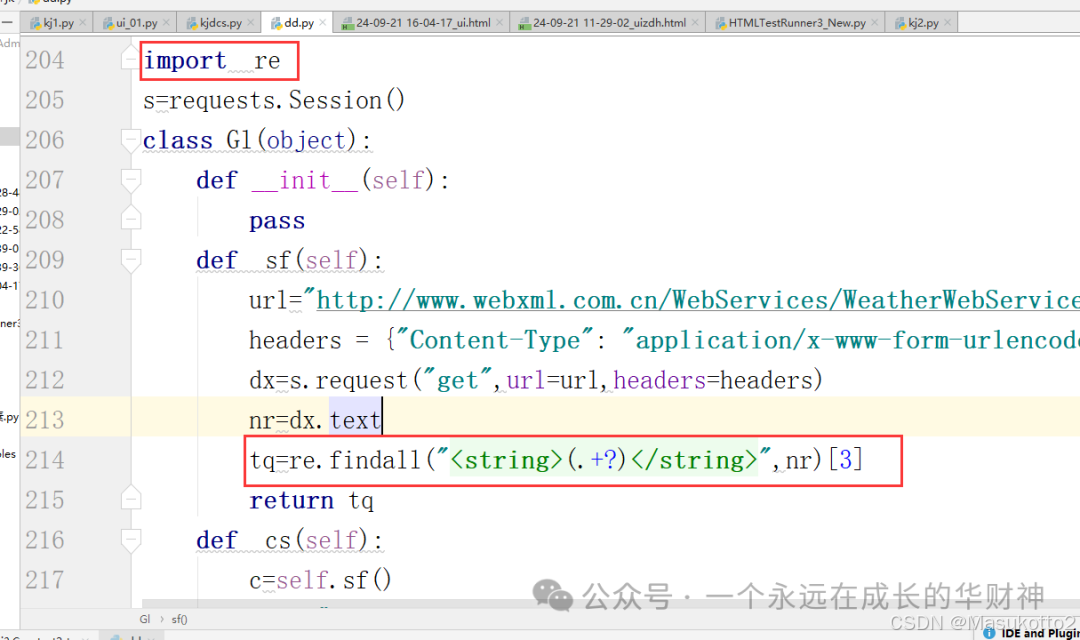Click the Python file icon on kjdcs.py tab
The height and width of the screenshot is (640, 1080).
192,23
